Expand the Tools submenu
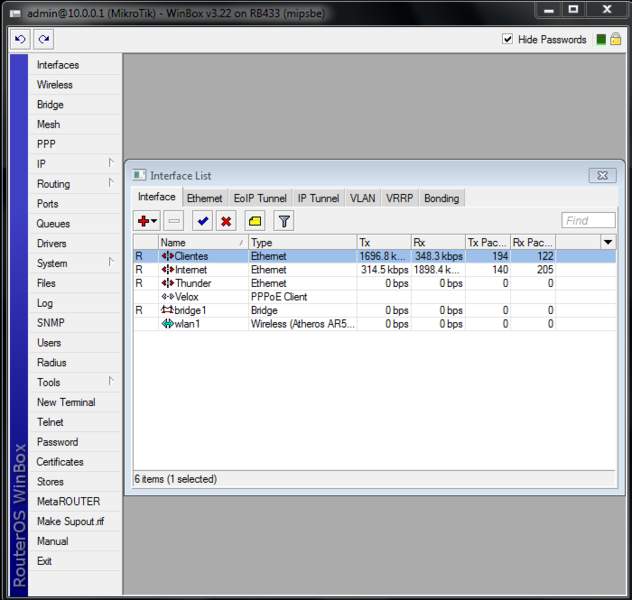The image size is (632, 600). (x=111, y=381)
